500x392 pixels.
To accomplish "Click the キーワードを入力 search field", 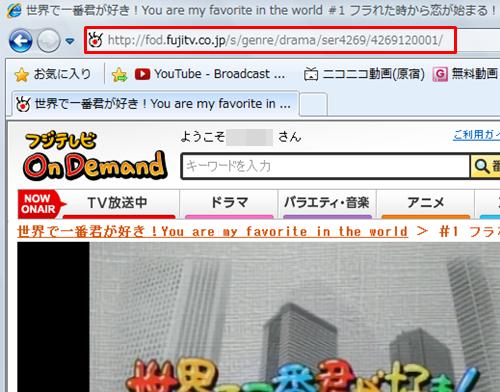I will 326,166.
